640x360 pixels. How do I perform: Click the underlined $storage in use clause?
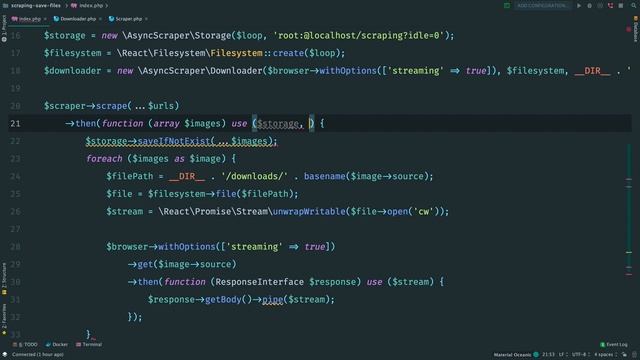coord(278,123)
